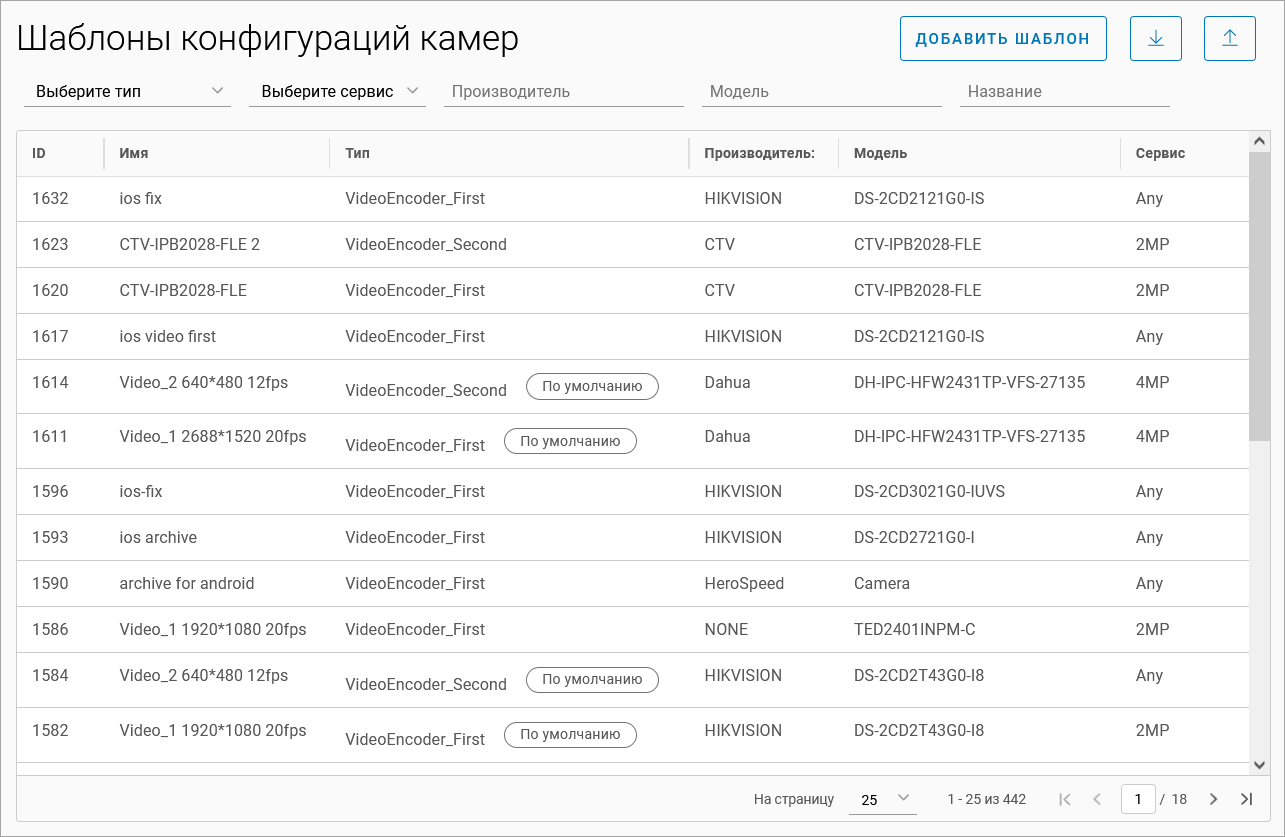Viewport: 1285px width, 837px height.
Task: Open the 'Выберите тип' dropdown
Action: tap(128, 91)
